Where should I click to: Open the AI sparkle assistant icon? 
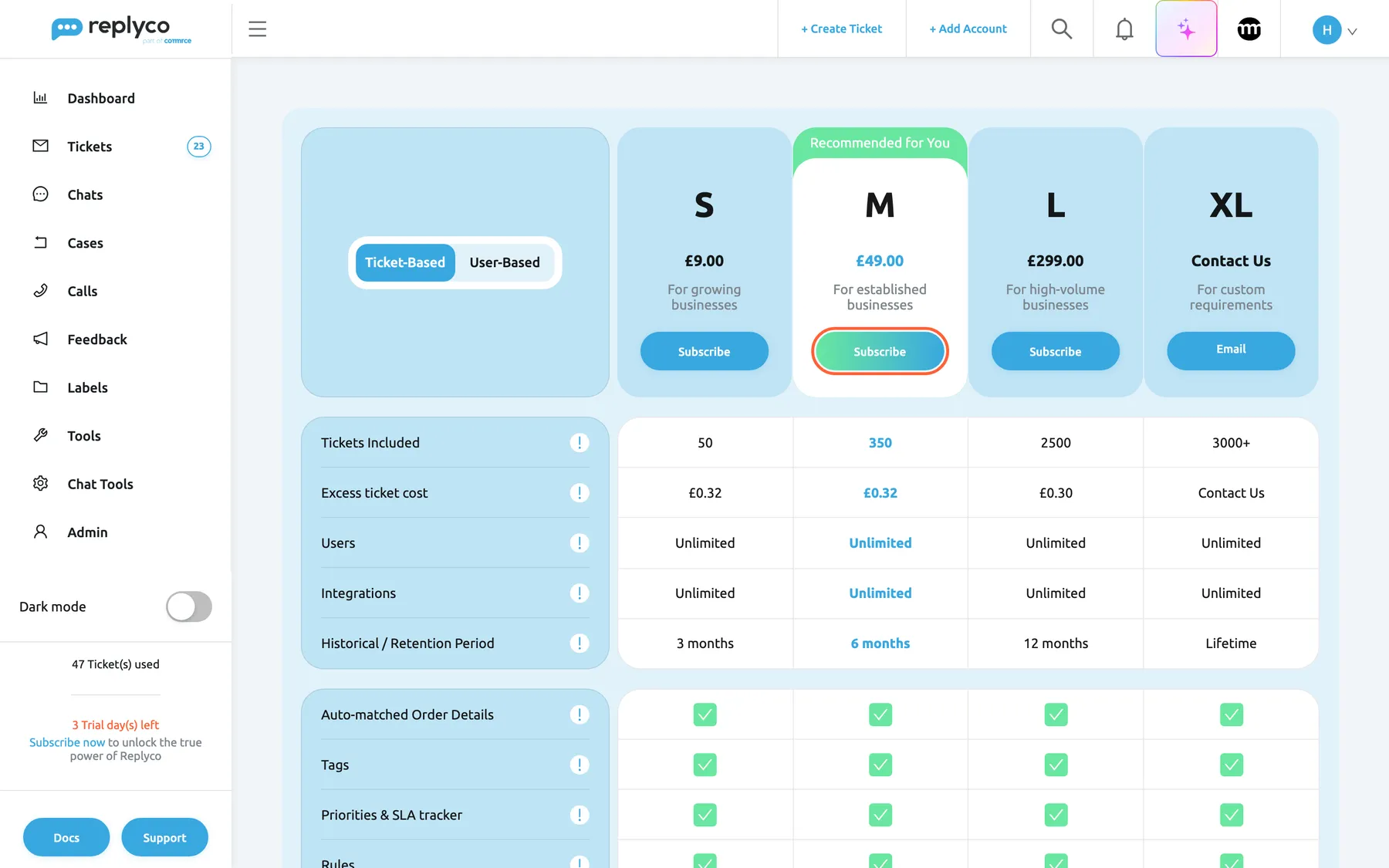click(1186, 29)
